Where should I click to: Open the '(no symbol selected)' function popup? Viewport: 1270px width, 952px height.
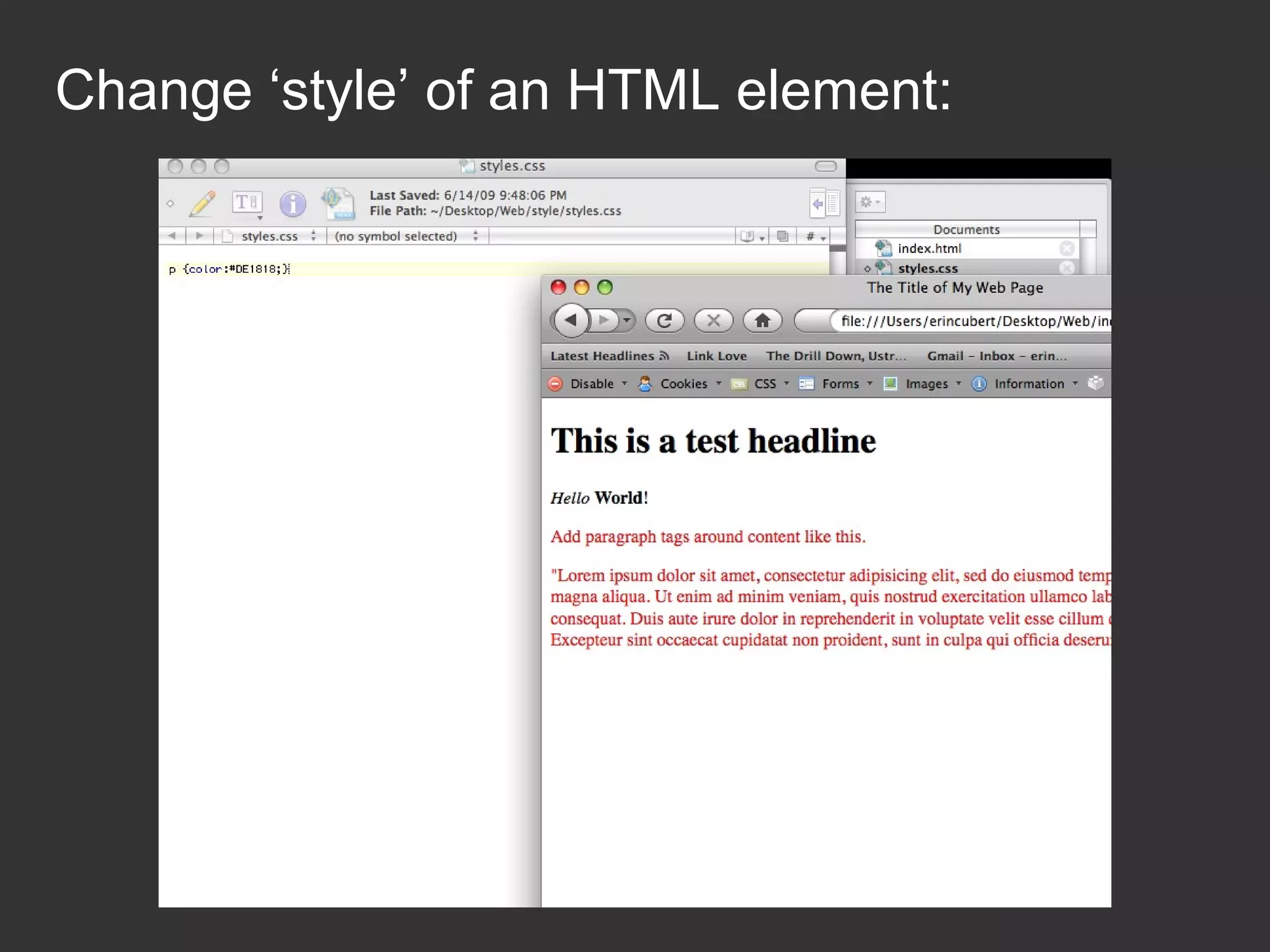(406, 236)
